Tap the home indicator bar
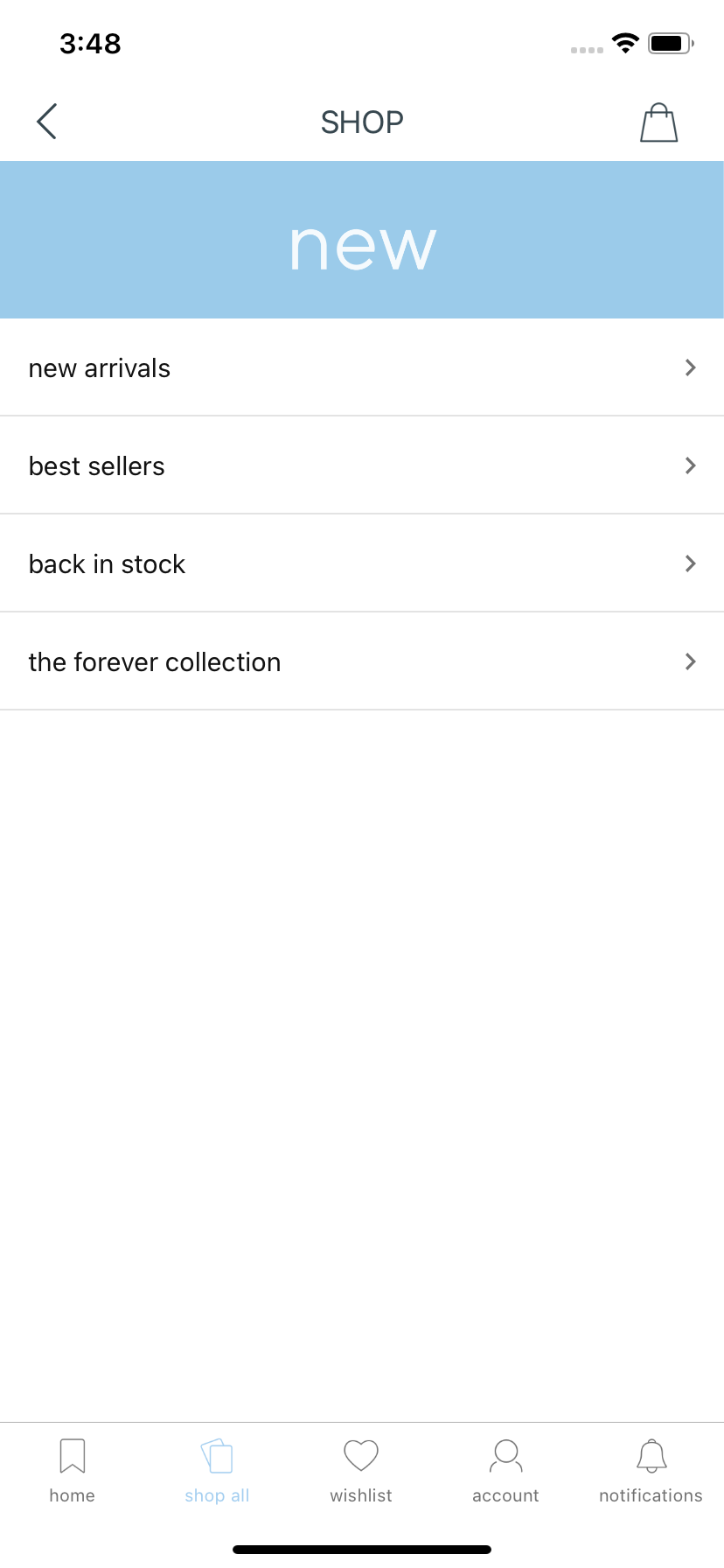 (x=362, y=1550)
